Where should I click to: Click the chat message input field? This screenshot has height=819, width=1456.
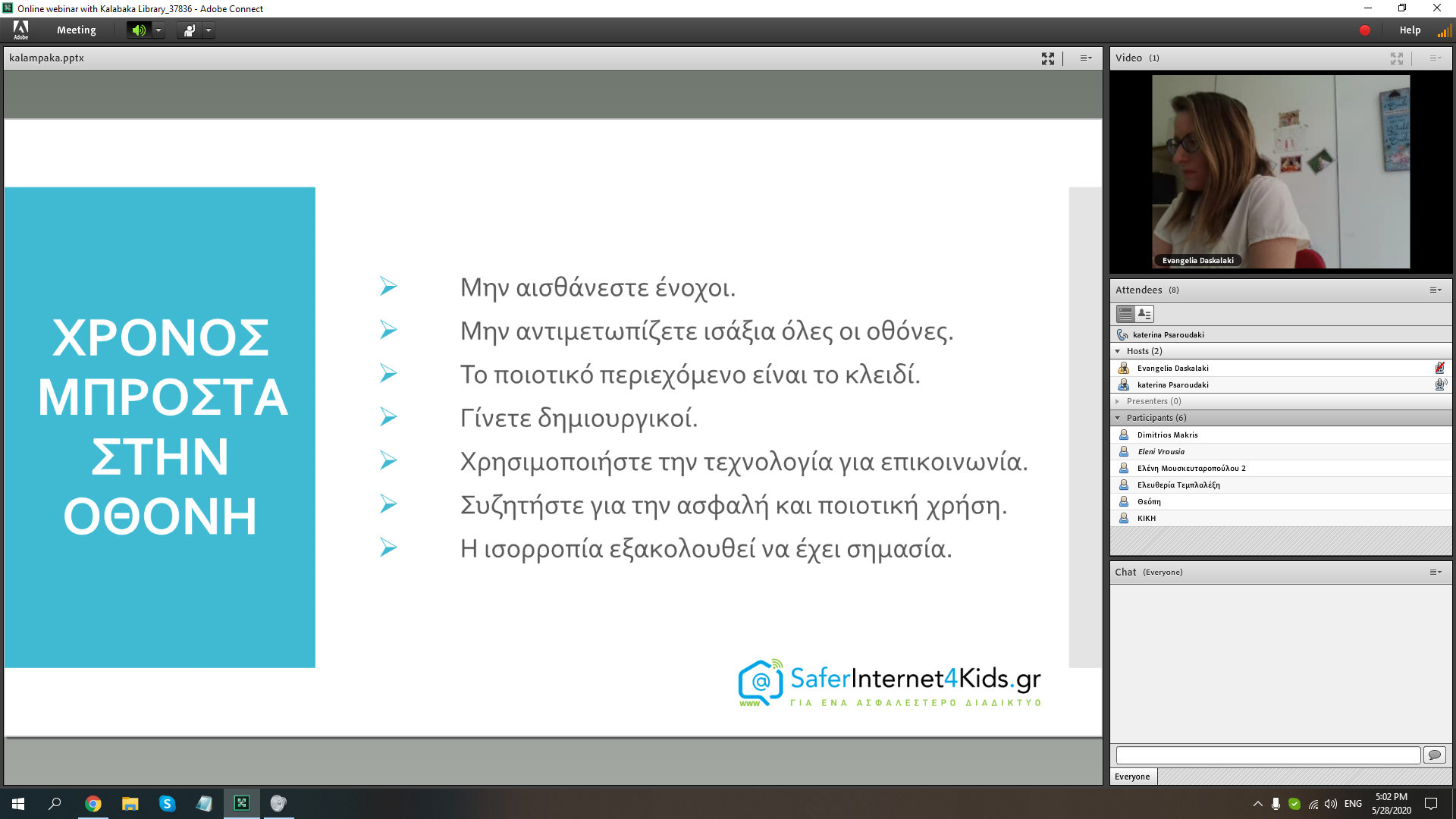coord(1268,755)
